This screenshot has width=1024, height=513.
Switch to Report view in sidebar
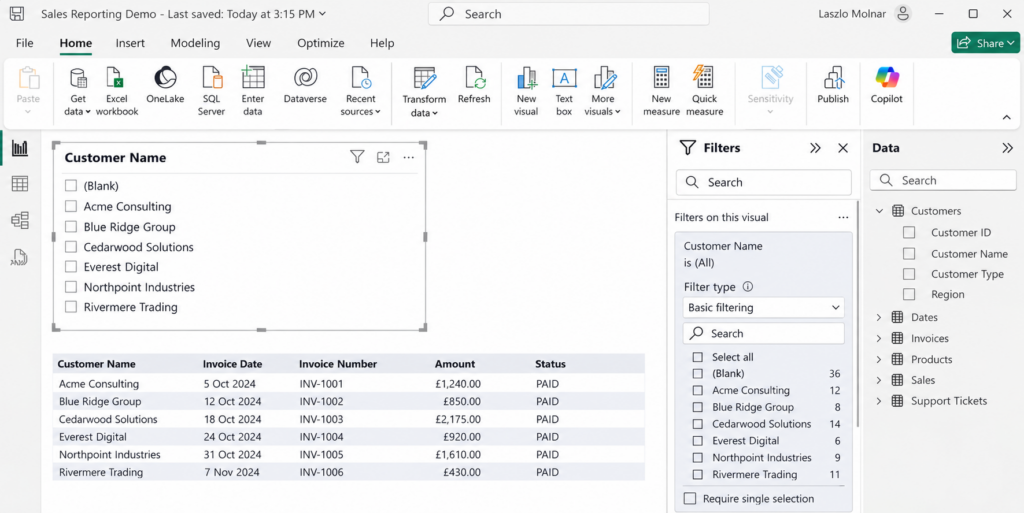[x=20, y=148]
